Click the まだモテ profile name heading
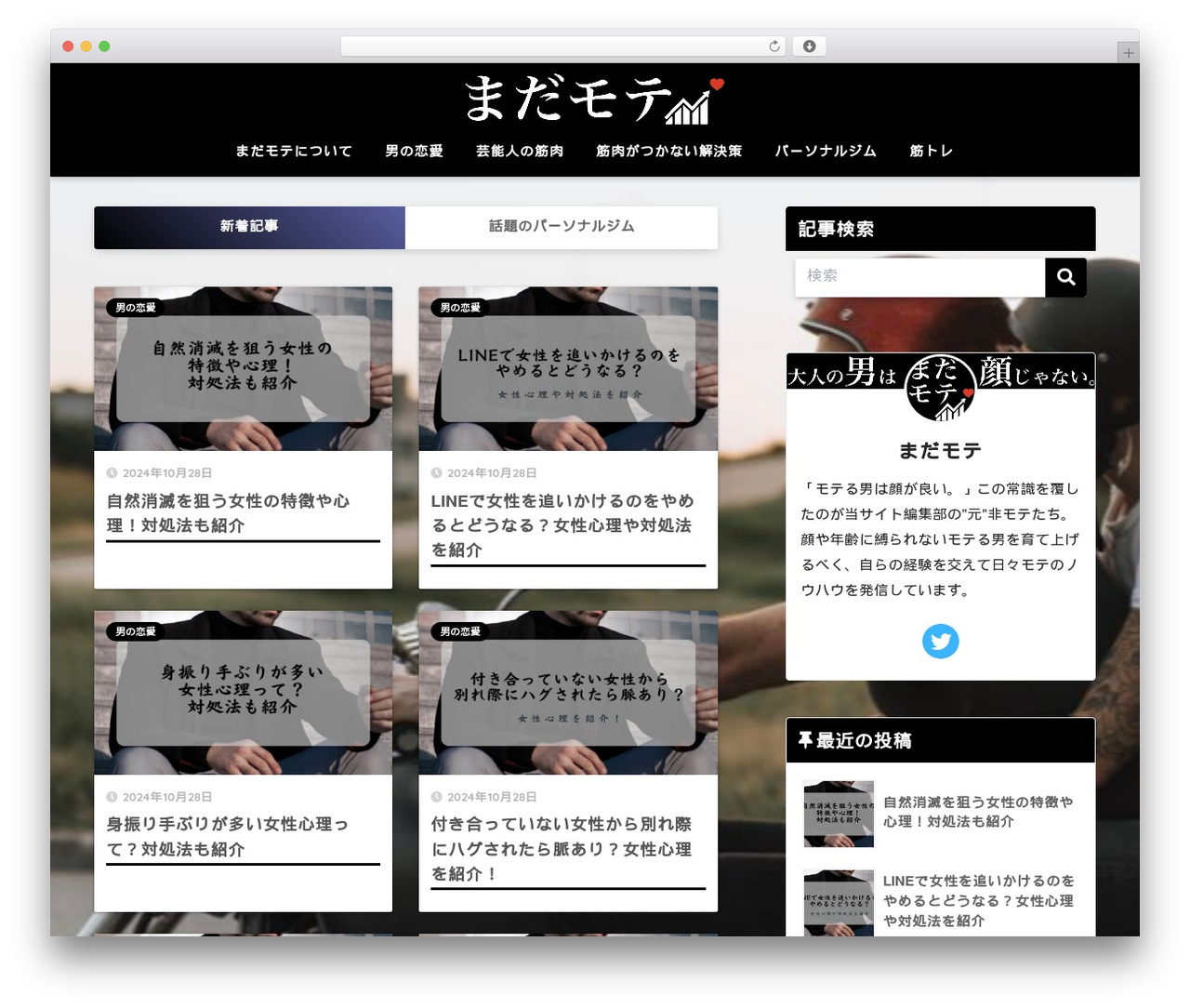 pos(940,451)
